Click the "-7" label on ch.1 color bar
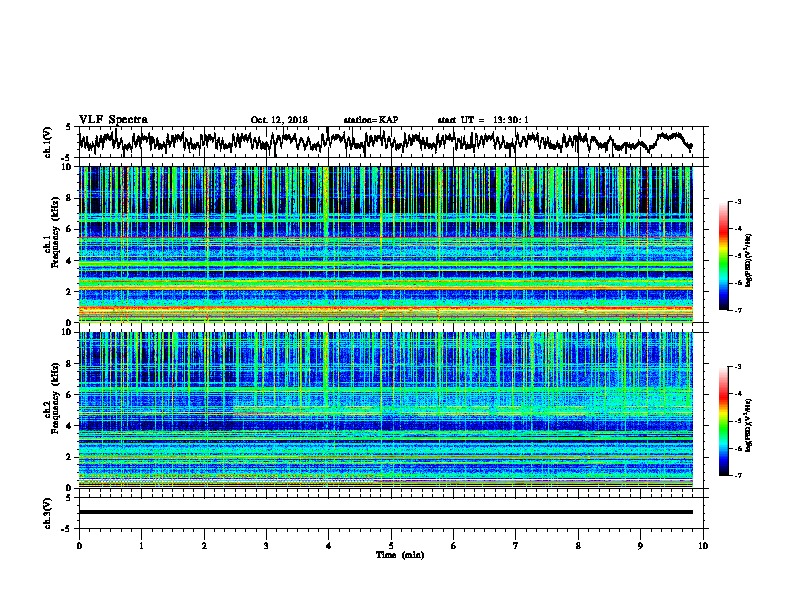Image resolution: width=792 pixels, height=612 pixels. click(x=737, y=310)
